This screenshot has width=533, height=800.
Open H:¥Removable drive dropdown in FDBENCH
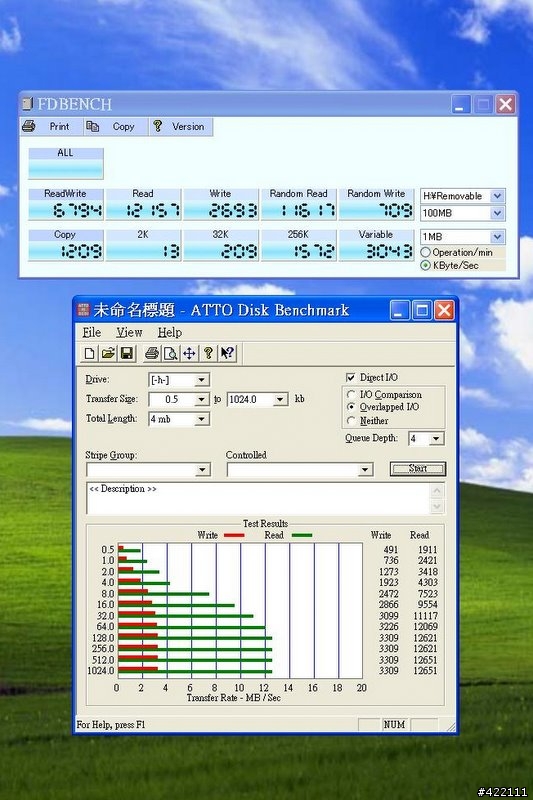497,196
